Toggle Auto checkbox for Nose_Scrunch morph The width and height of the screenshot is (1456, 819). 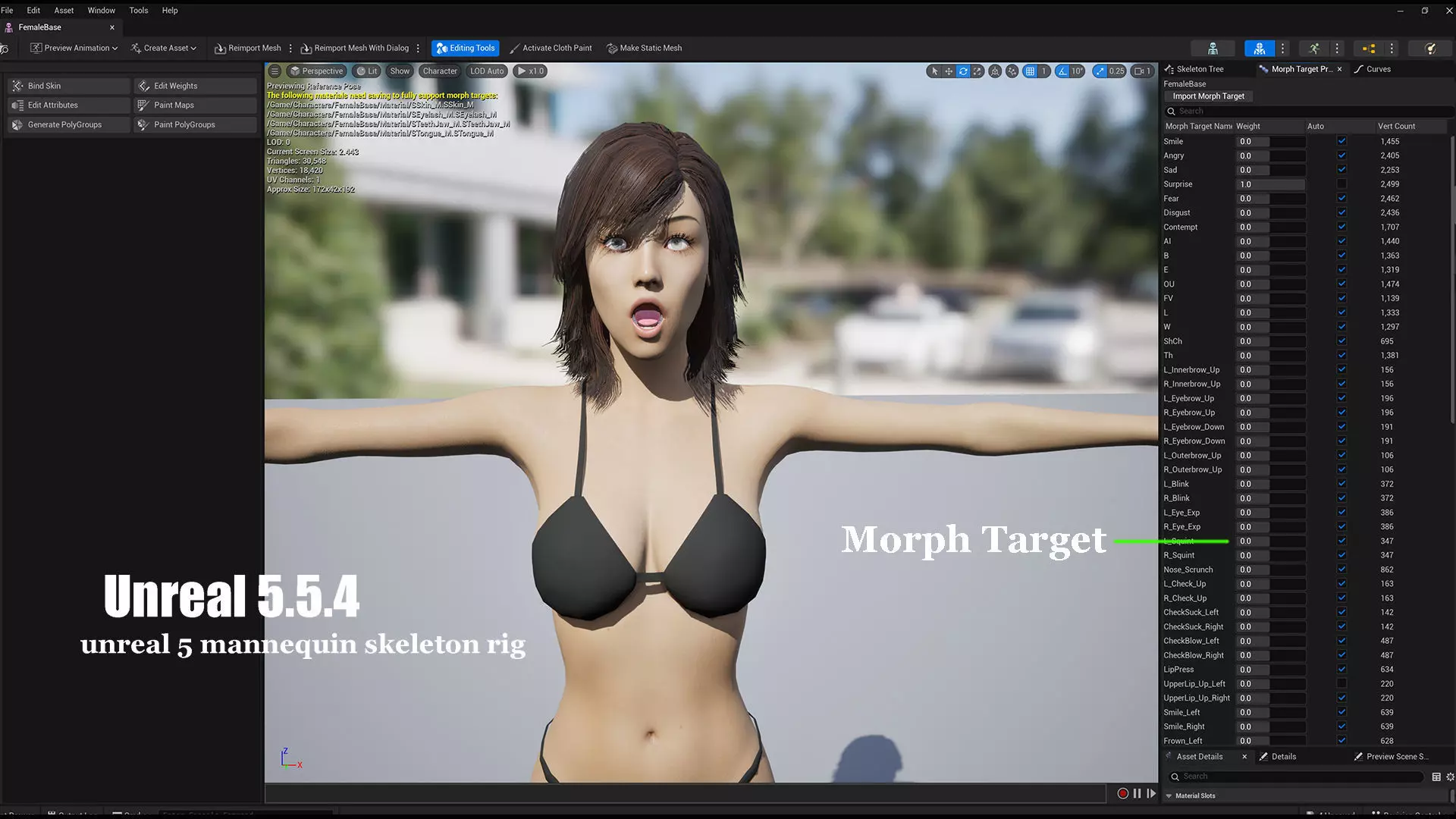pos(1341,570)
